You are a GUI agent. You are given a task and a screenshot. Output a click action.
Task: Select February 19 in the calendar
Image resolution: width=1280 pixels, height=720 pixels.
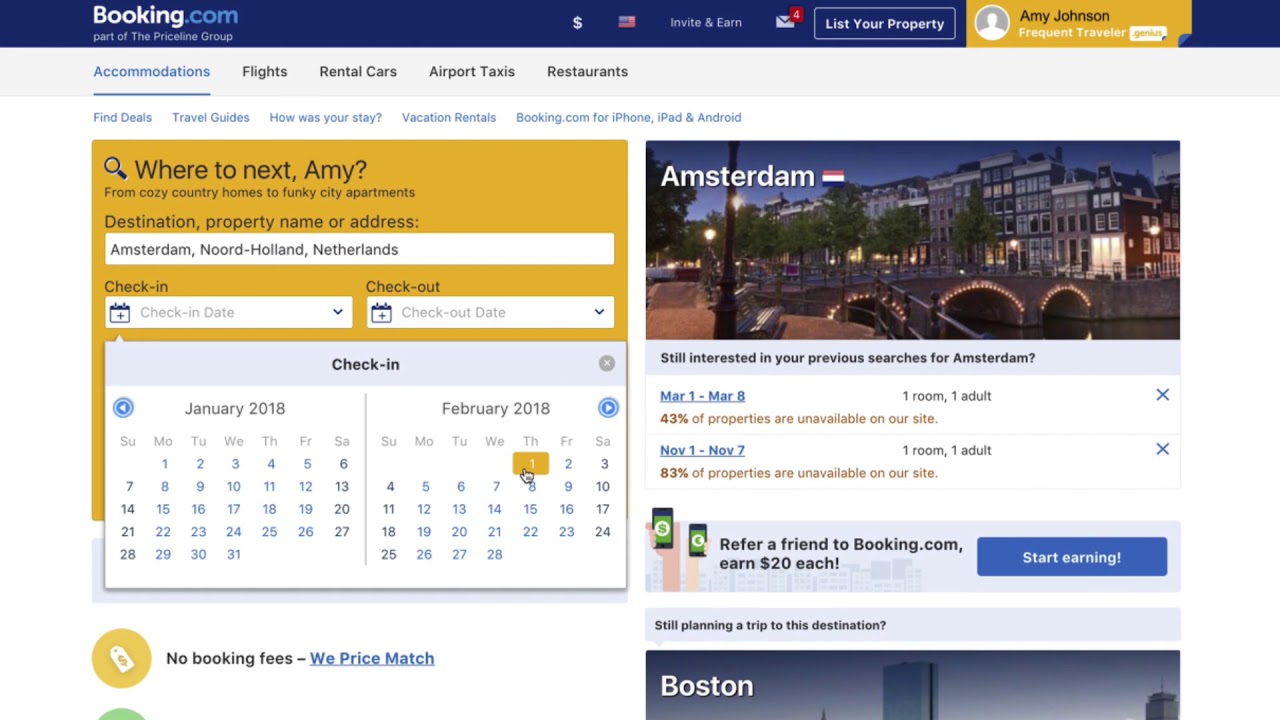tap(424, 531)
